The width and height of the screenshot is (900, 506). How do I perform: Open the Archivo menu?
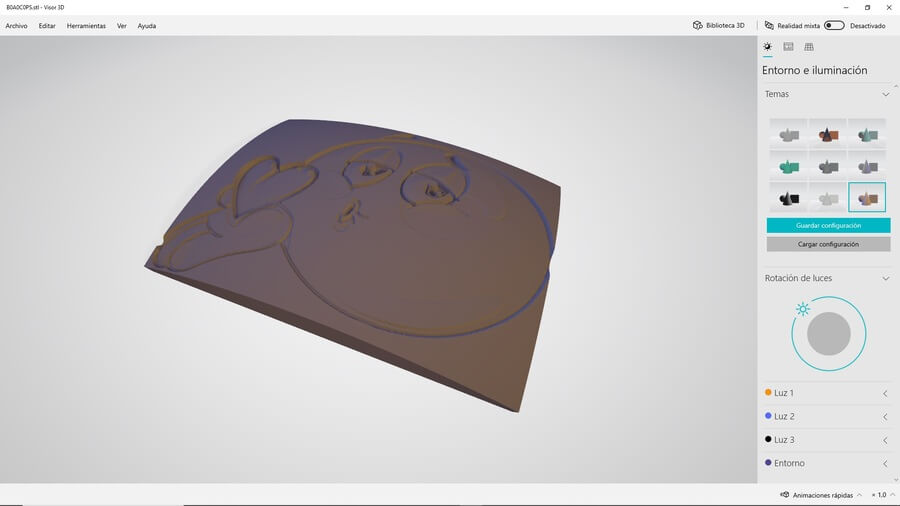tap(16, 26)
